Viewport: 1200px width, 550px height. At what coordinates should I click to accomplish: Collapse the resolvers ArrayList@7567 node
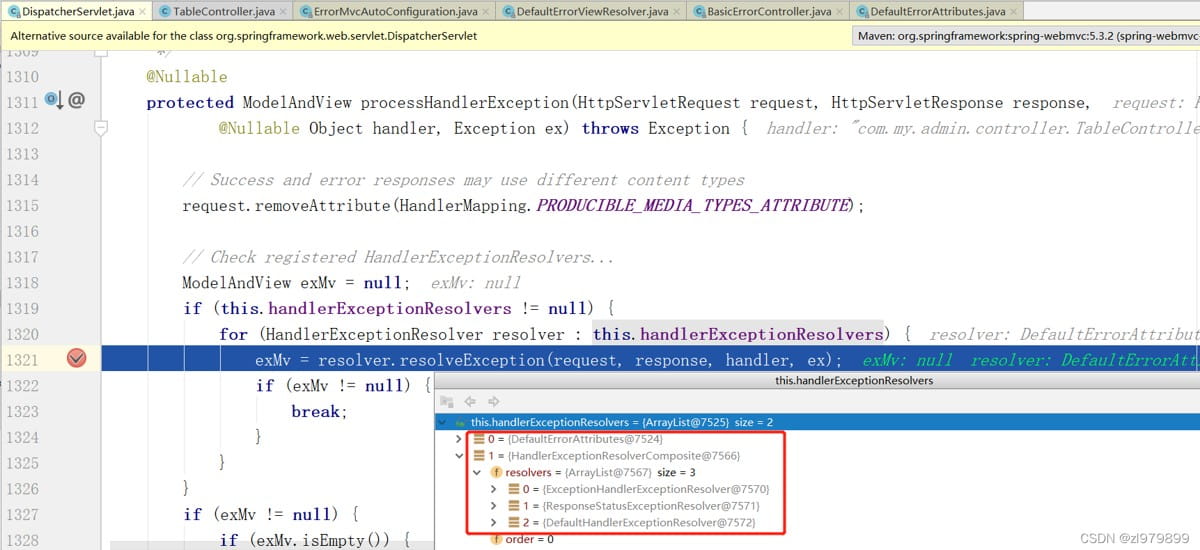click(x=476, y=472)
